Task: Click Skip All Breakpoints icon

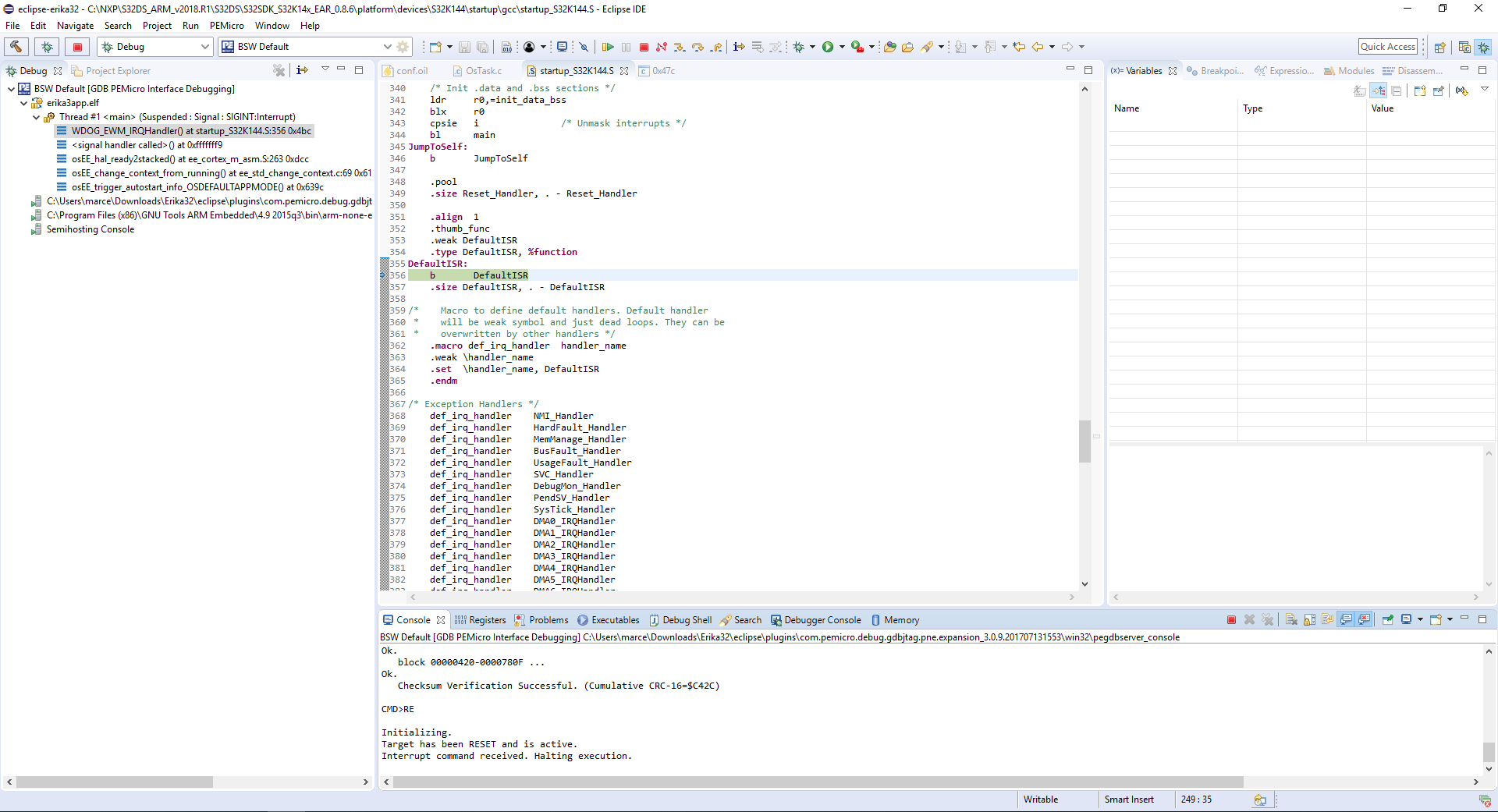Action: [x=584, y=47]
